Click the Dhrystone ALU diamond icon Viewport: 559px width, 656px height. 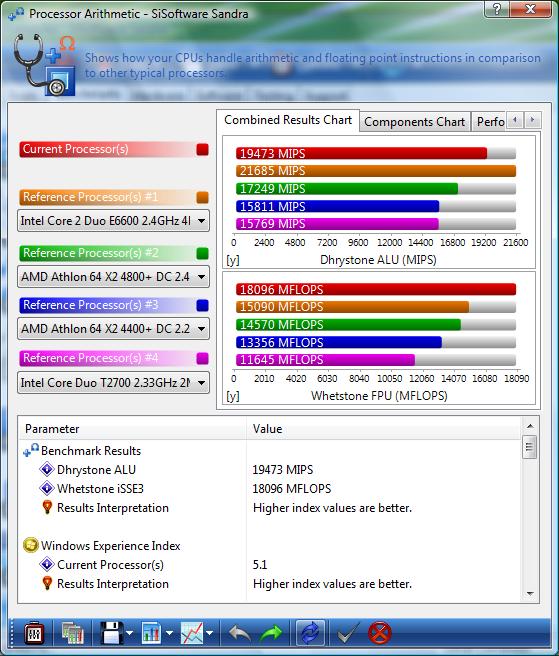coord(47,469)
